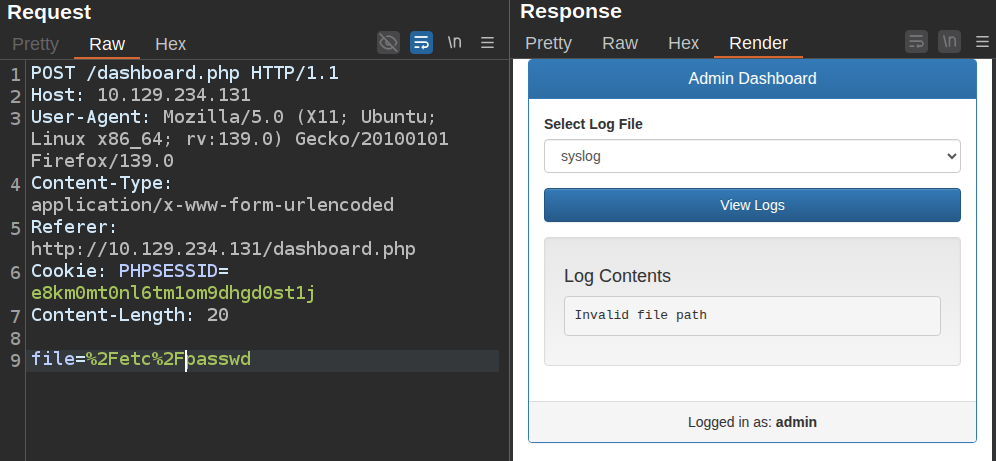Click the POST /dashboard.php request line
Image resolution: width=996 pixels, height=461 pixels.
click(185, 74)
